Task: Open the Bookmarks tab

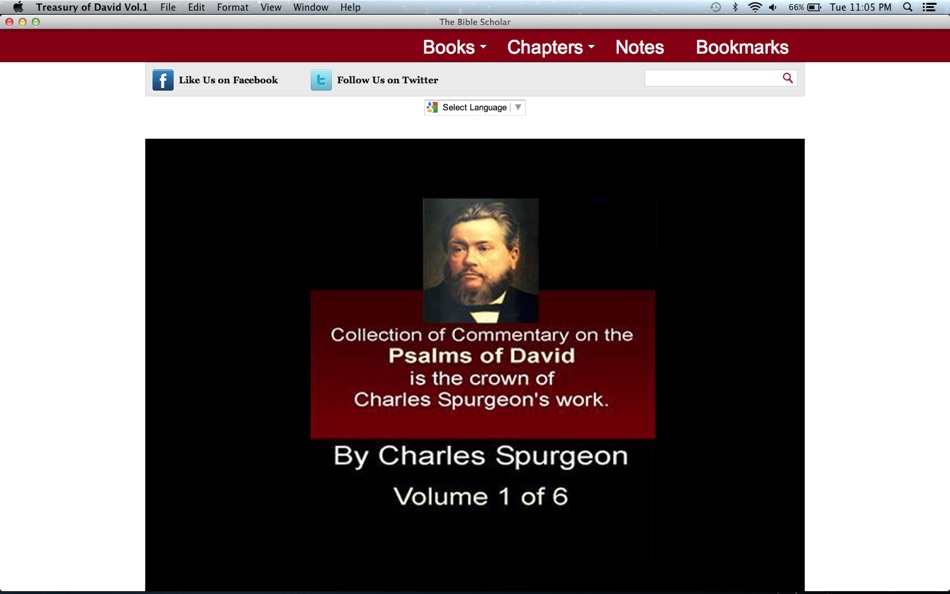Action: point(742,47)
